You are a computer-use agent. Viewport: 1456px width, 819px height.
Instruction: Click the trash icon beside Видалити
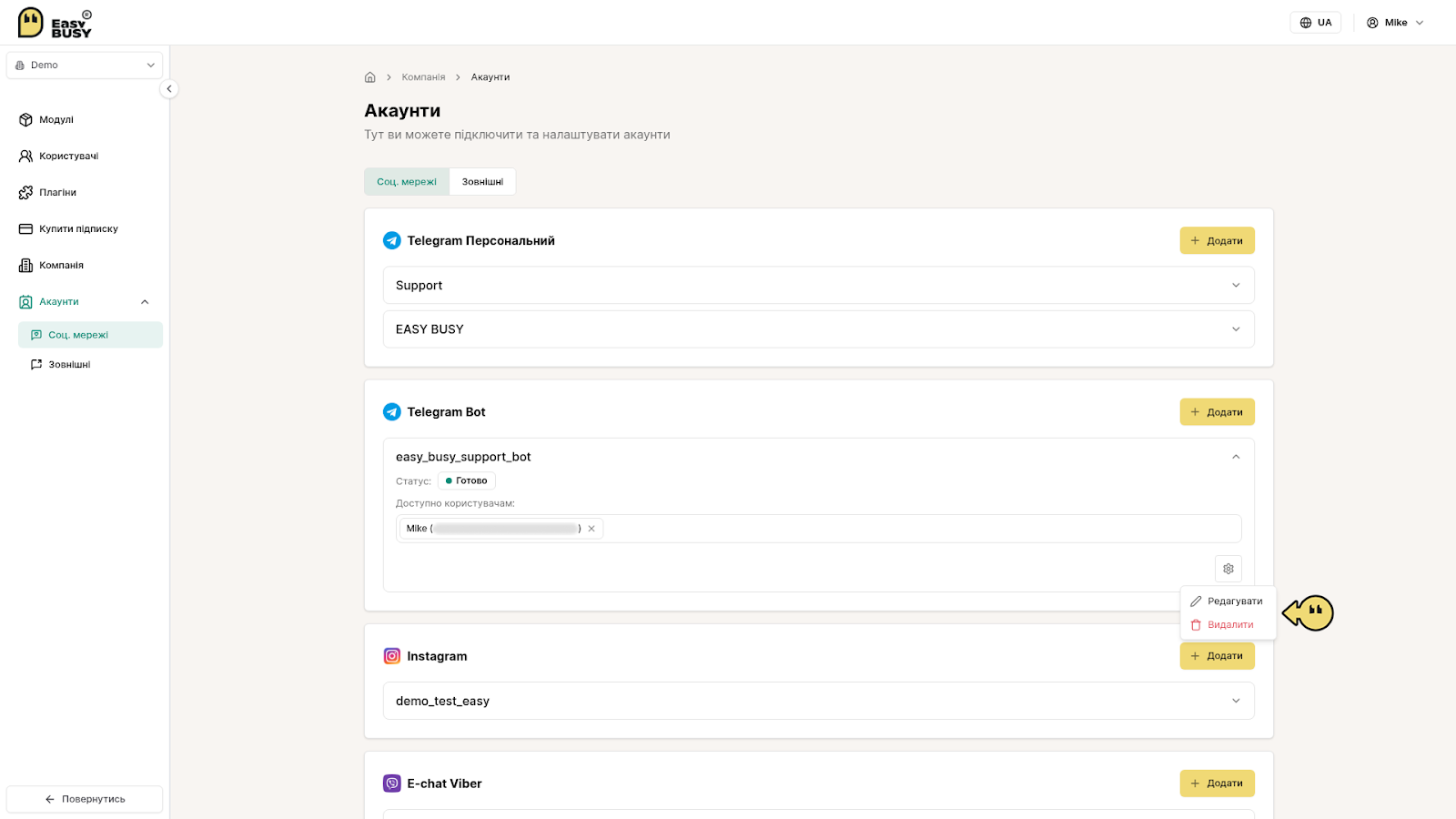tap(1196, 625)
